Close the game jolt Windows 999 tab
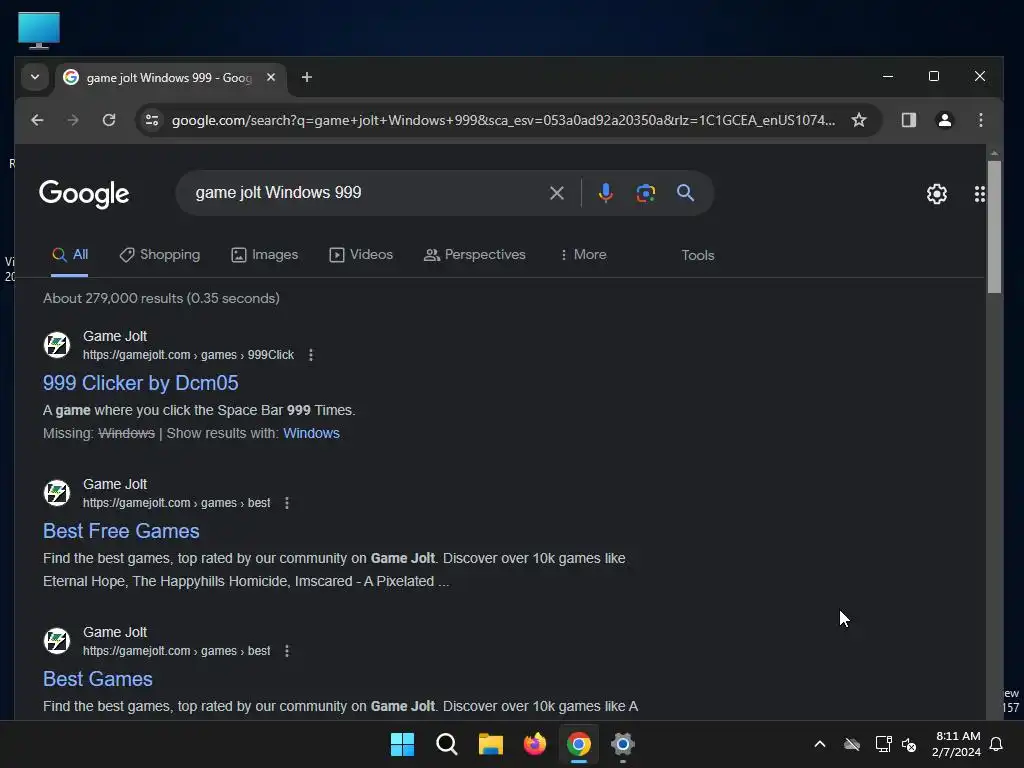Screen dimensions: 1024x768 (x=271, y=77)
